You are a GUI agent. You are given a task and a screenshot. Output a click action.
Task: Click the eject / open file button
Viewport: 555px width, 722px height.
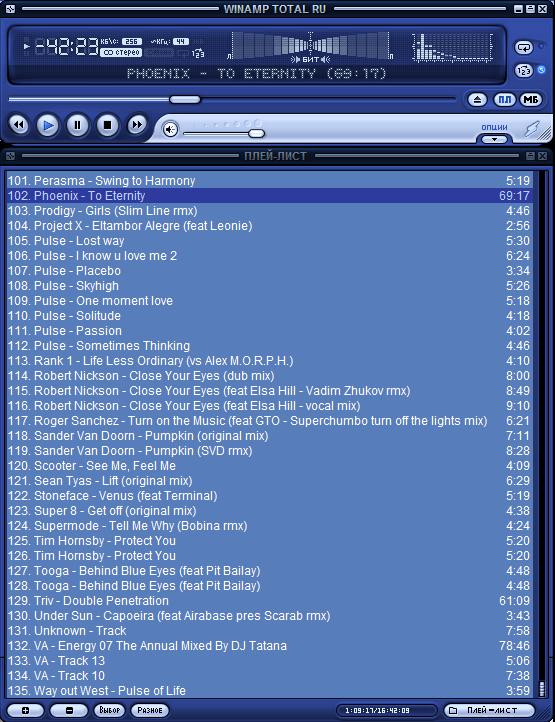pyautogui.click(x=478, y=99)
